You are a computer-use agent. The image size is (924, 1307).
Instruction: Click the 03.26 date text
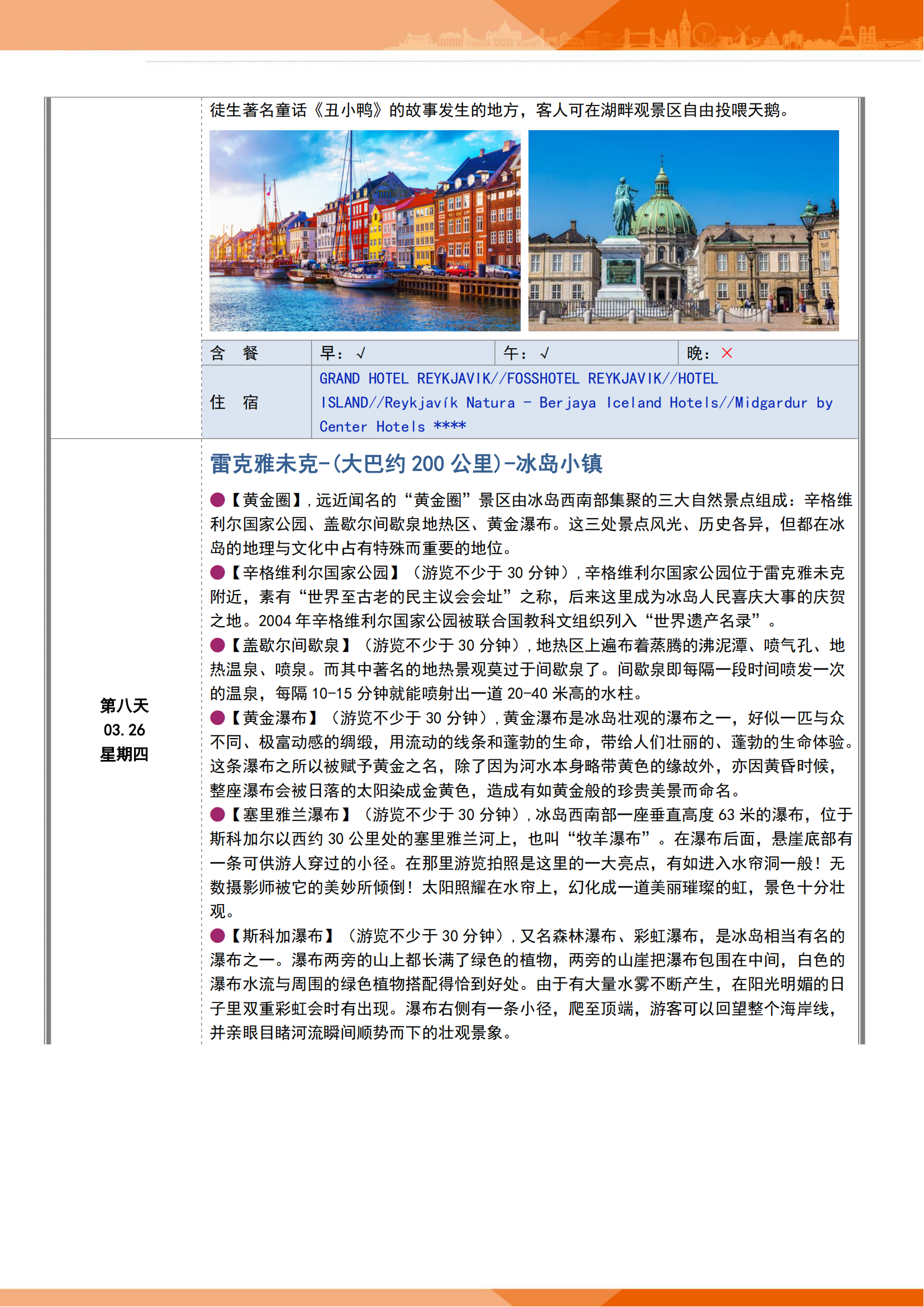124,730
